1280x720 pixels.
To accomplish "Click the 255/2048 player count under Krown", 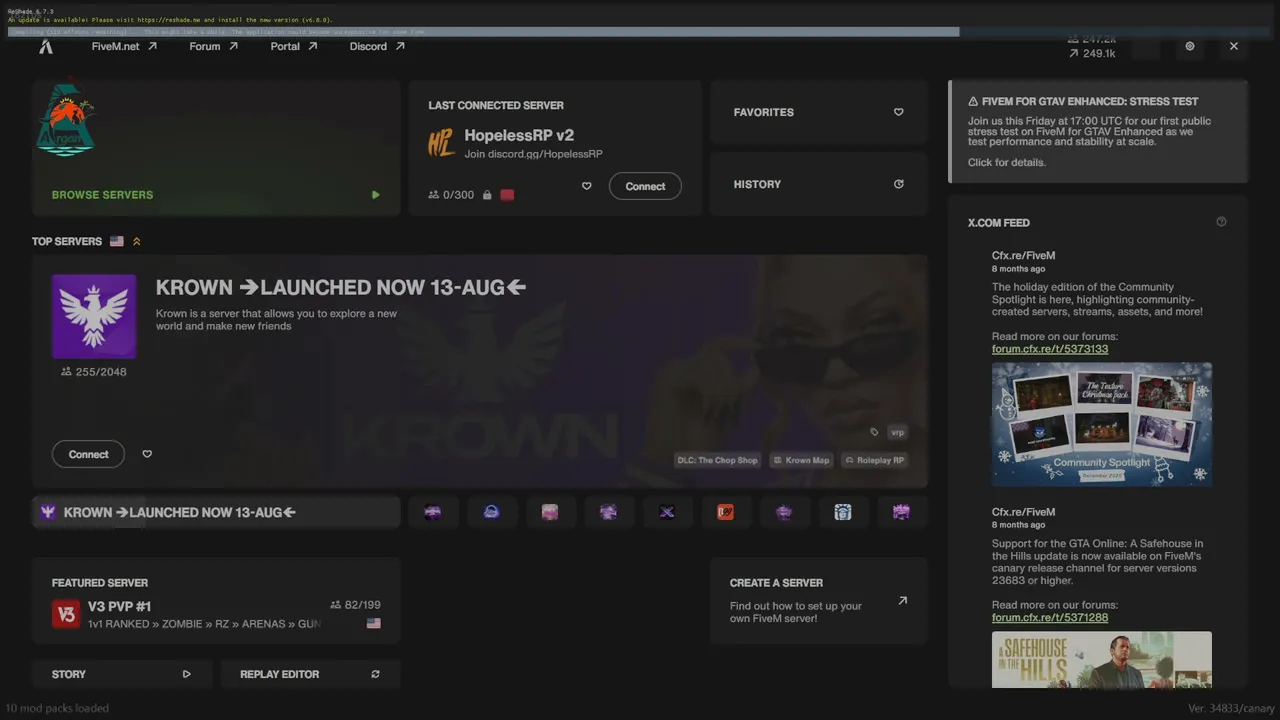I will [94, 372].
